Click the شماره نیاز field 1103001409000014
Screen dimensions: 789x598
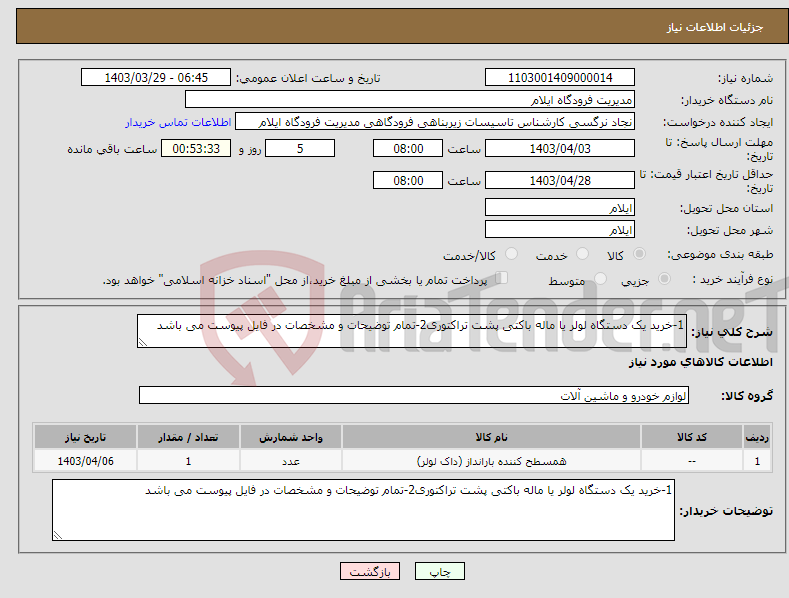[560, 78]
